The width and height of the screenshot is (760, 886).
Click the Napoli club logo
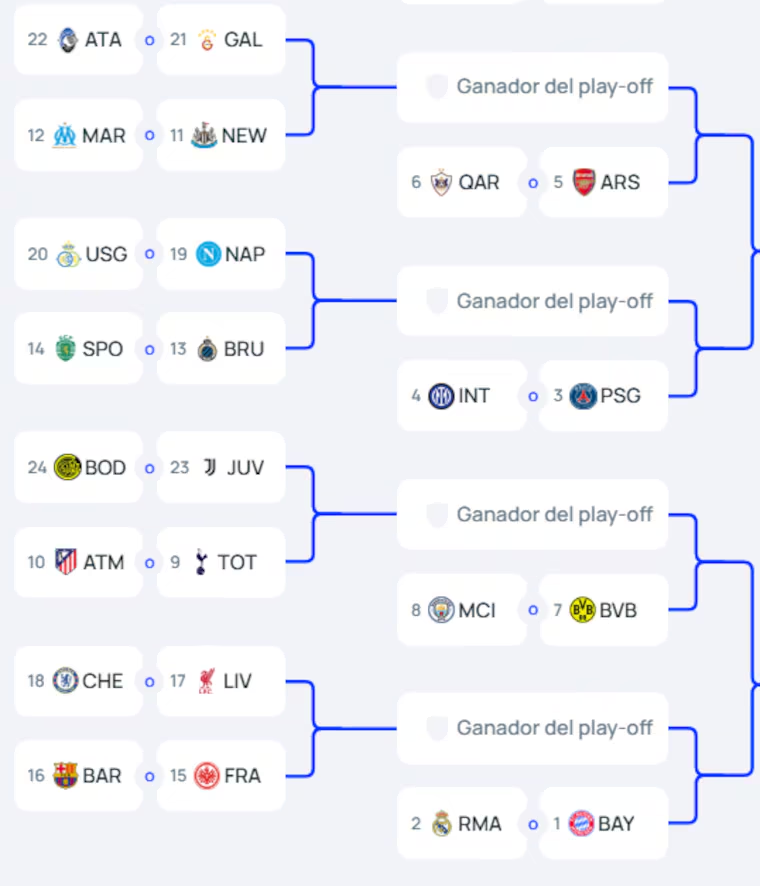[208, 254]
